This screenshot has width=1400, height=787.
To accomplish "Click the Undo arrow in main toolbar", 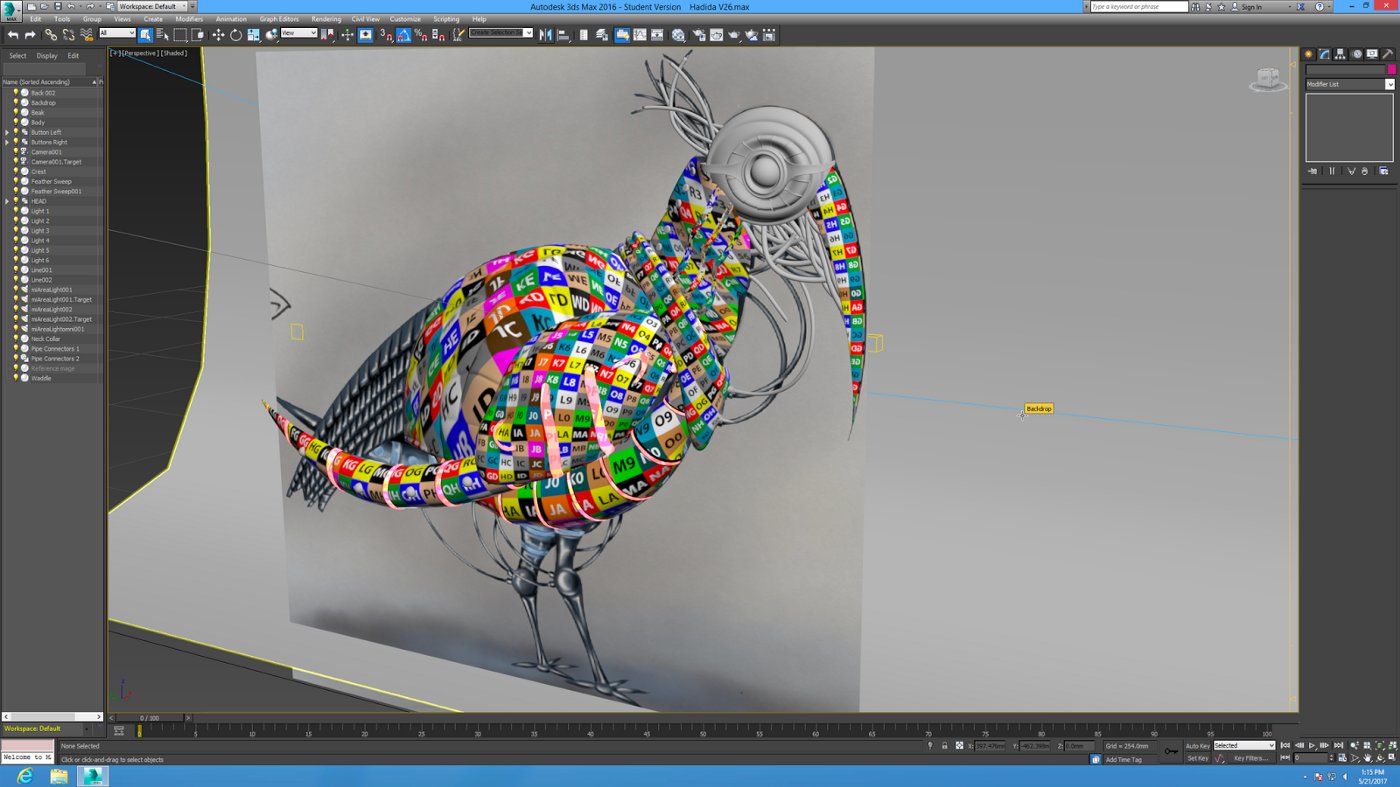I will coord(13,35).
